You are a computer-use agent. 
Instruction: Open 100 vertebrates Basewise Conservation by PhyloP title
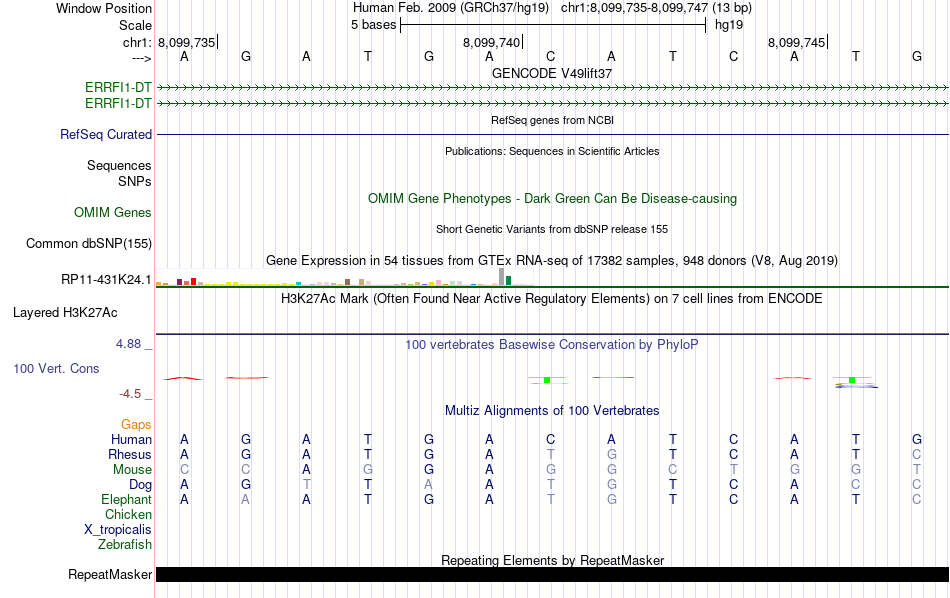tap(552, 345)
